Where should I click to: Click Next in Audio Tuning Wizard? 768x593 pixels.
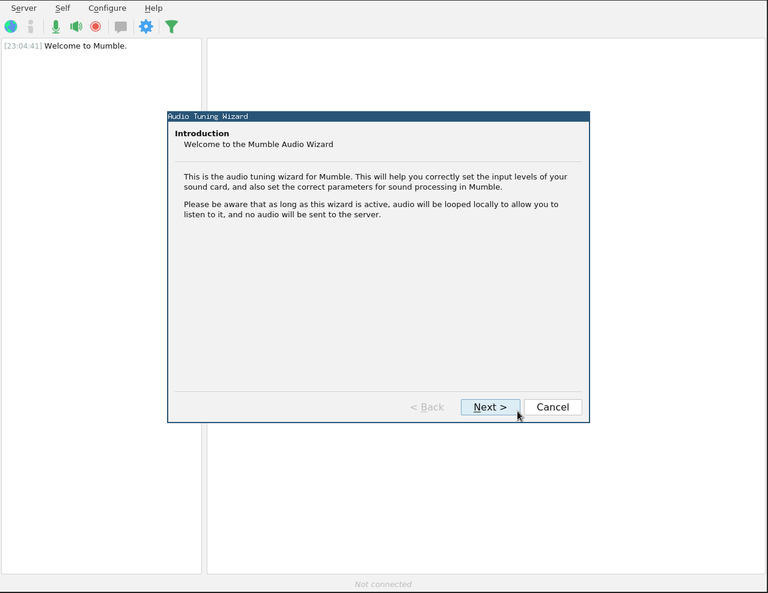tap(490, 407)
